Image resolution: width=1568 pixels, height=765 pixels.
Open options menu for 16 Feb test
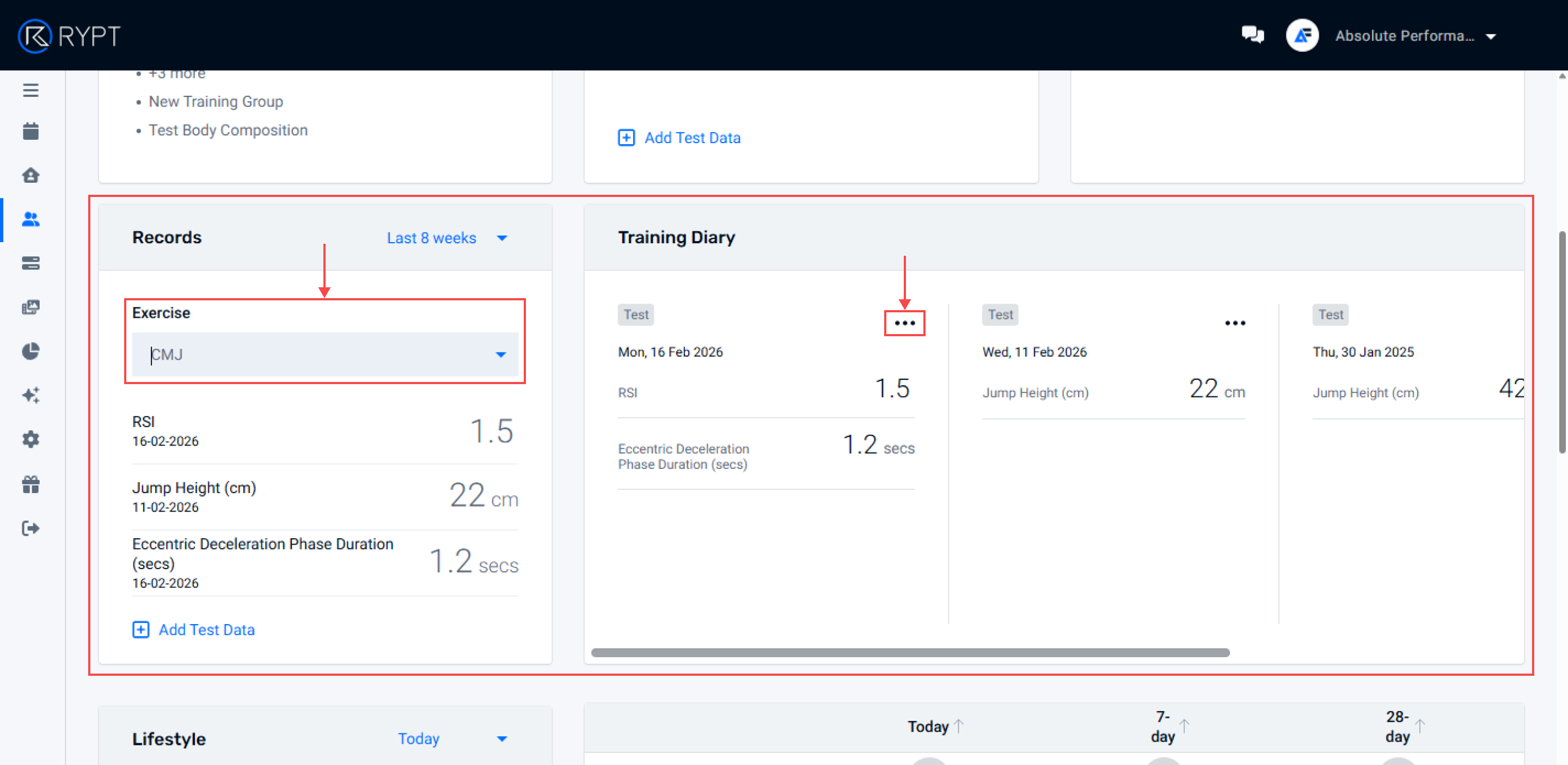point(904,323)
